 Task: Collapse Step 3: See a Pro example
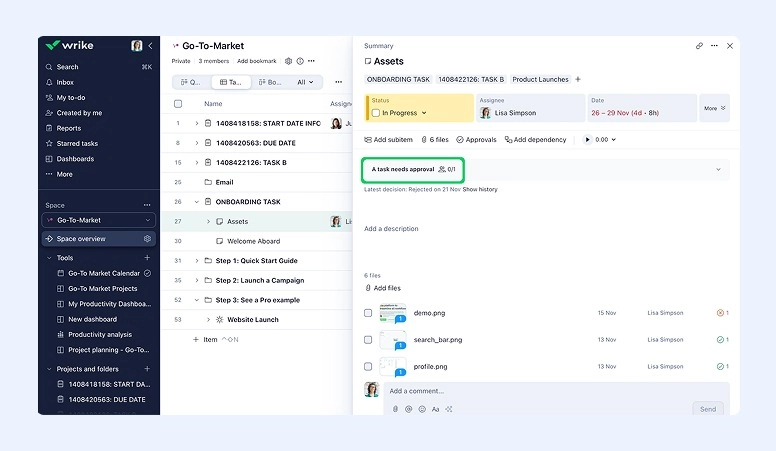coord(196,300)
